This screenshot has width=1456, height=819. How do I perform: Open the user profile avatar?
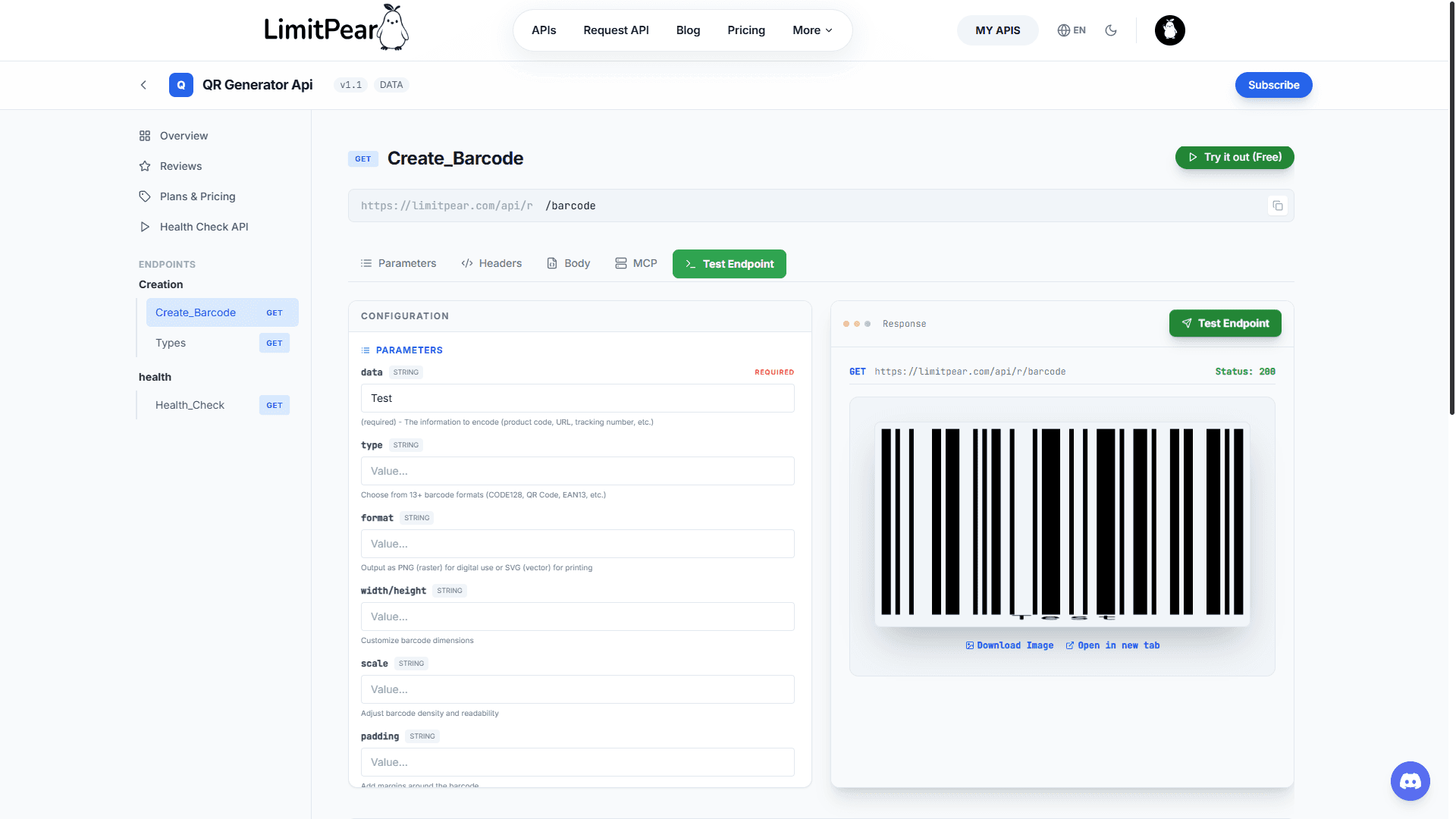tap(1169, 30)
